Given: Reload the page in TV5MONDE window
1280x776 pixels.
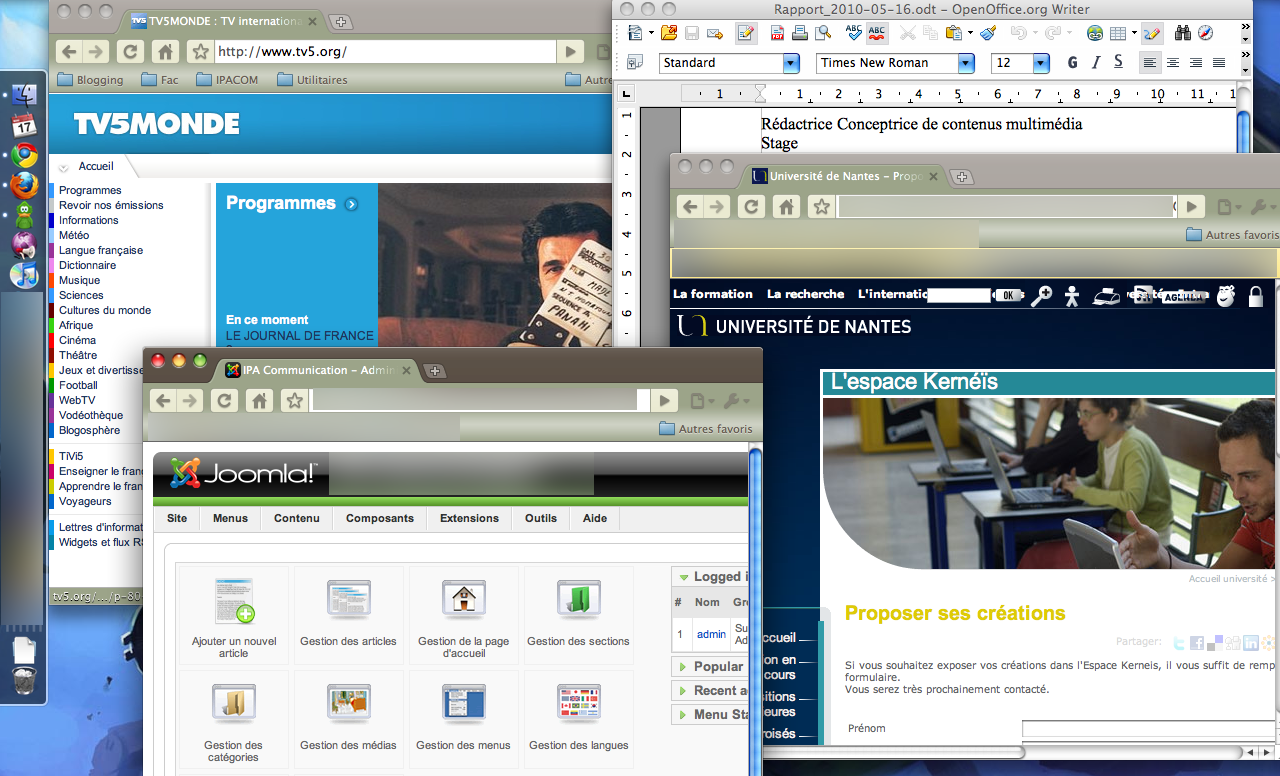Looking at the screenshot, I should pos(129,52).
